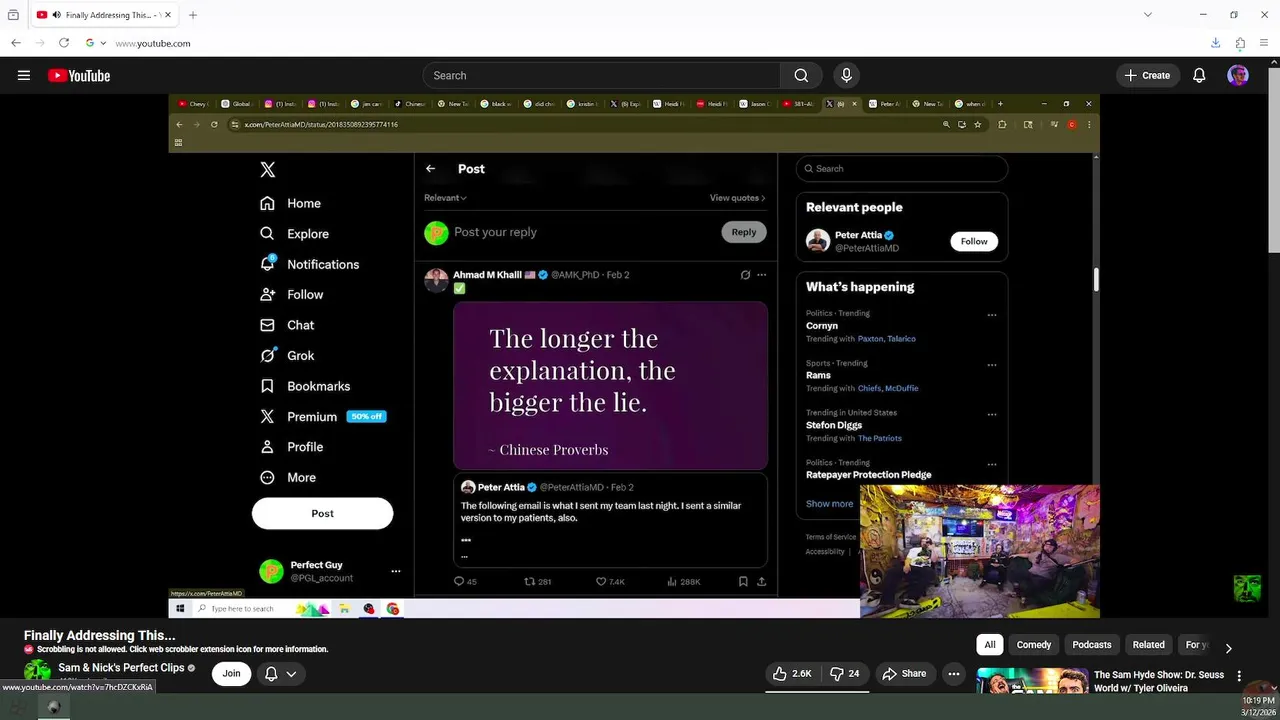Screen dimensions: 1280x720
Task: Share Ahmad M Khalil's post icon
Action: (x=761, y=581)
